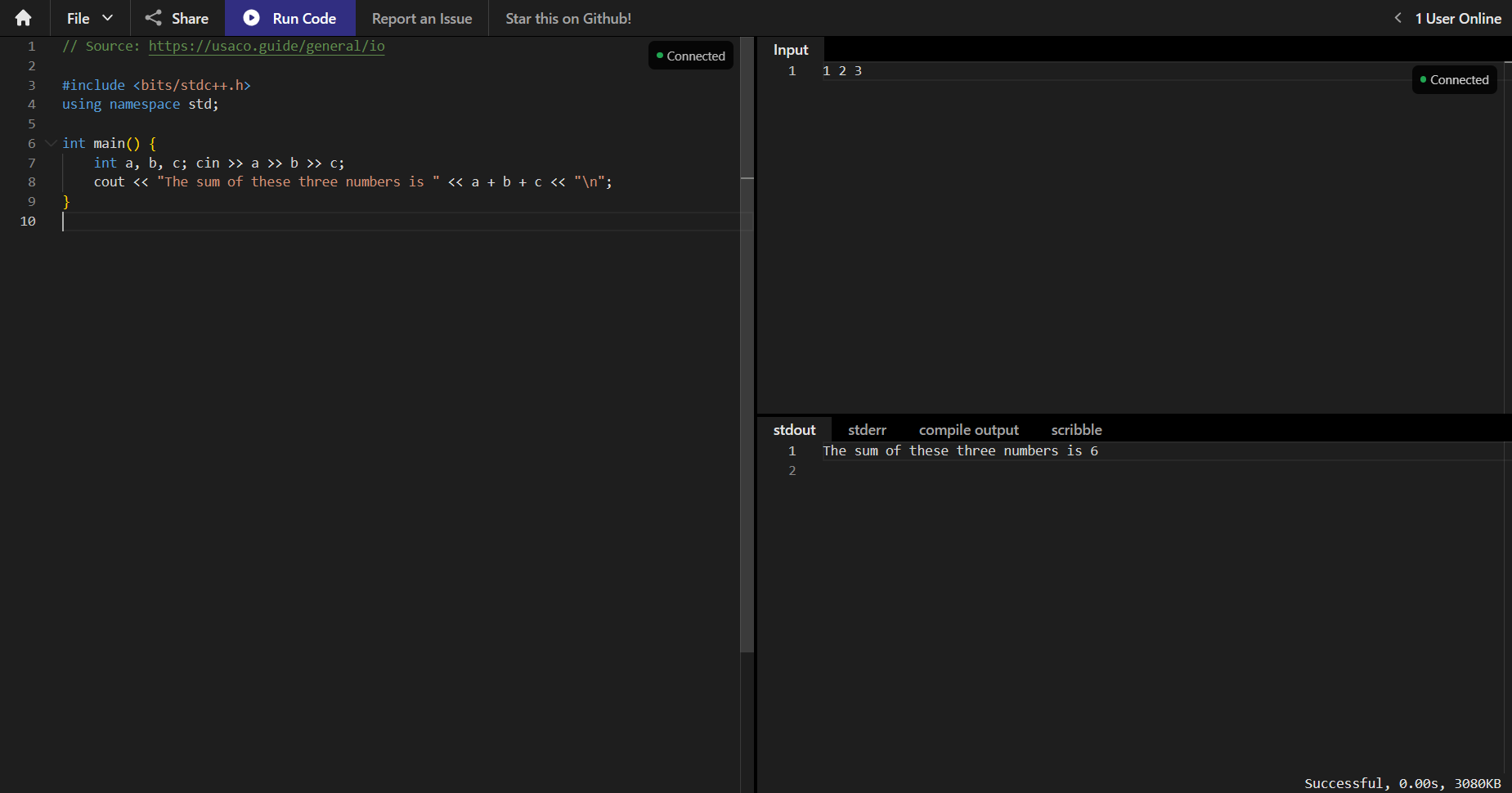The image size is (1512, 793).
Task: Click the green Connected indicator on the editor
Action: coord(690,55)
